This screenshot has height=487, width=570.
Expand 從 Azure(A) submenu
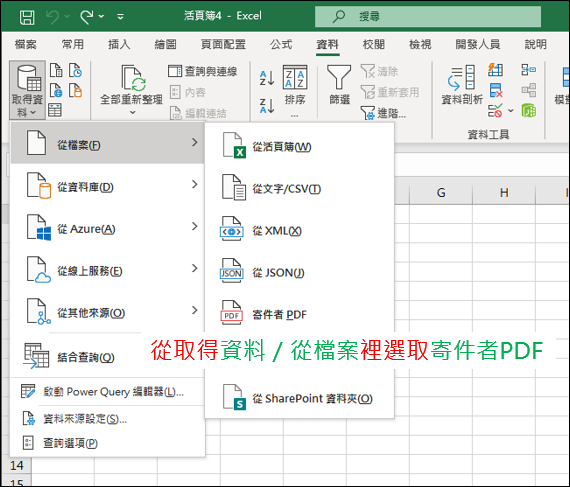pos(107,227)
